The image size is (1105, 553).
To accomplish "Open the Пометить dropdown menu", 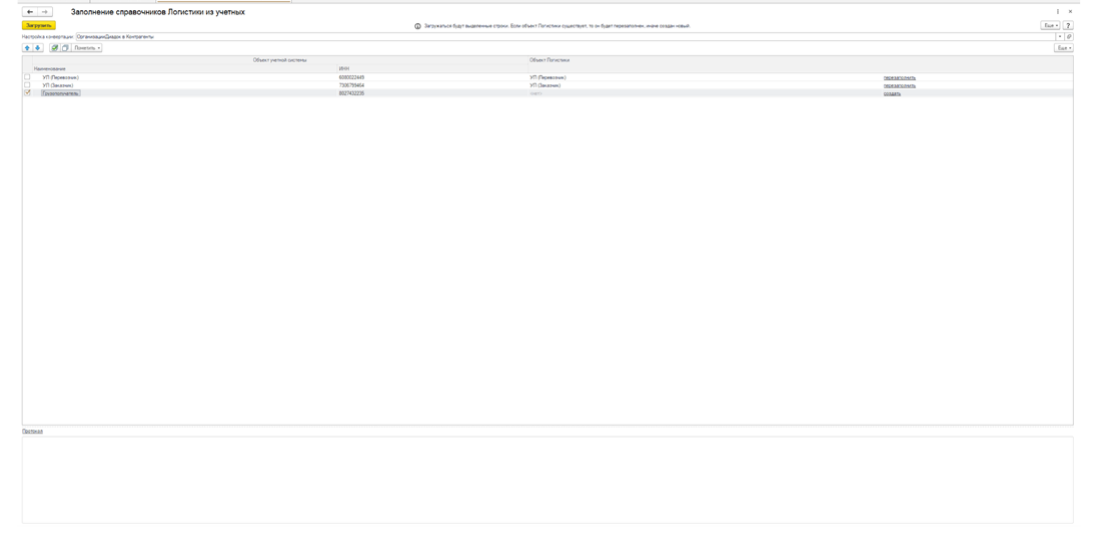I will click(x=87, y=48).
